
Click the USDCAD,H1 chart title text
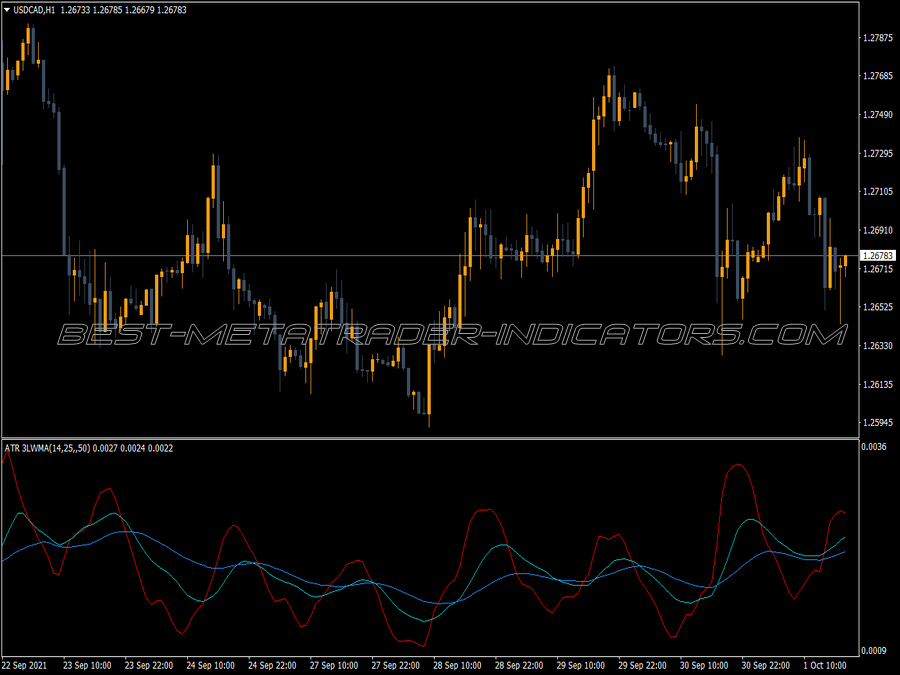(34, 10)
